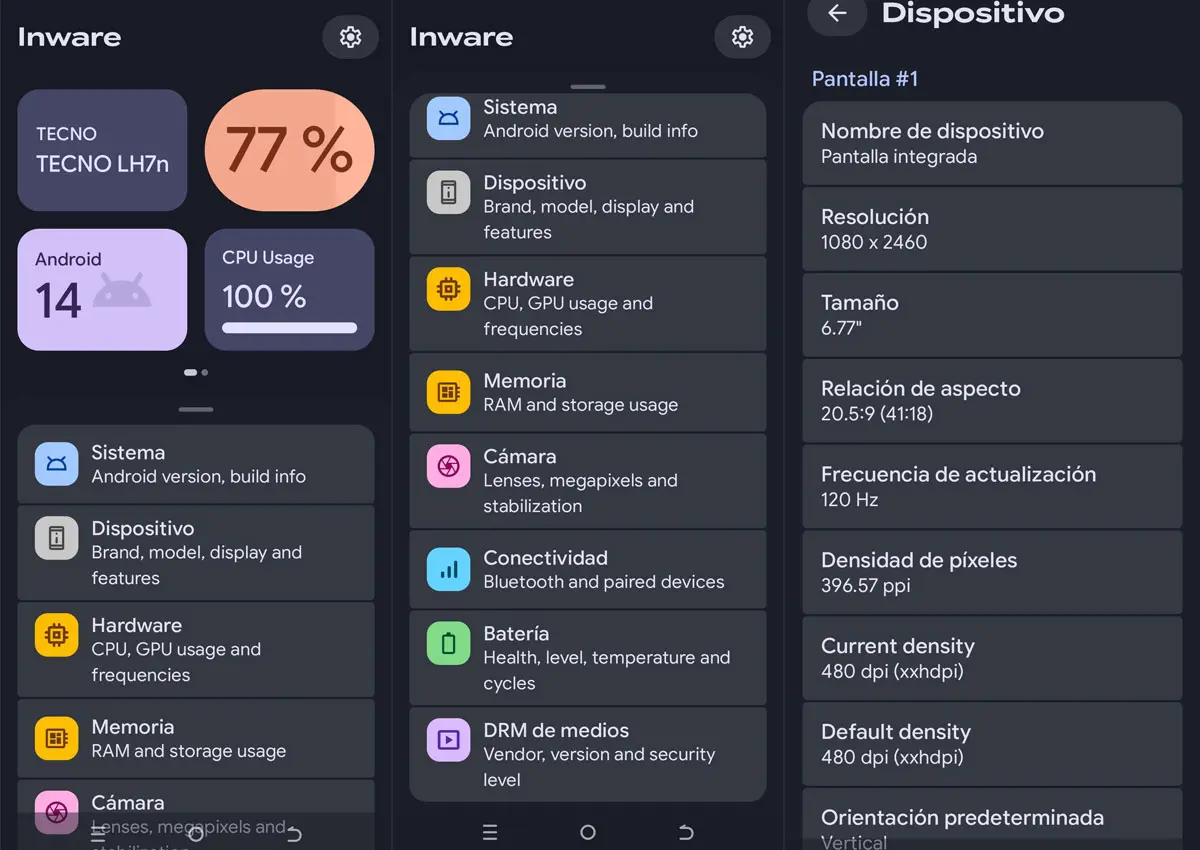Open Conectividad Bluetooth and paired devices row
Viewport: 1200px width, 850px height.
tap(588, 569)
